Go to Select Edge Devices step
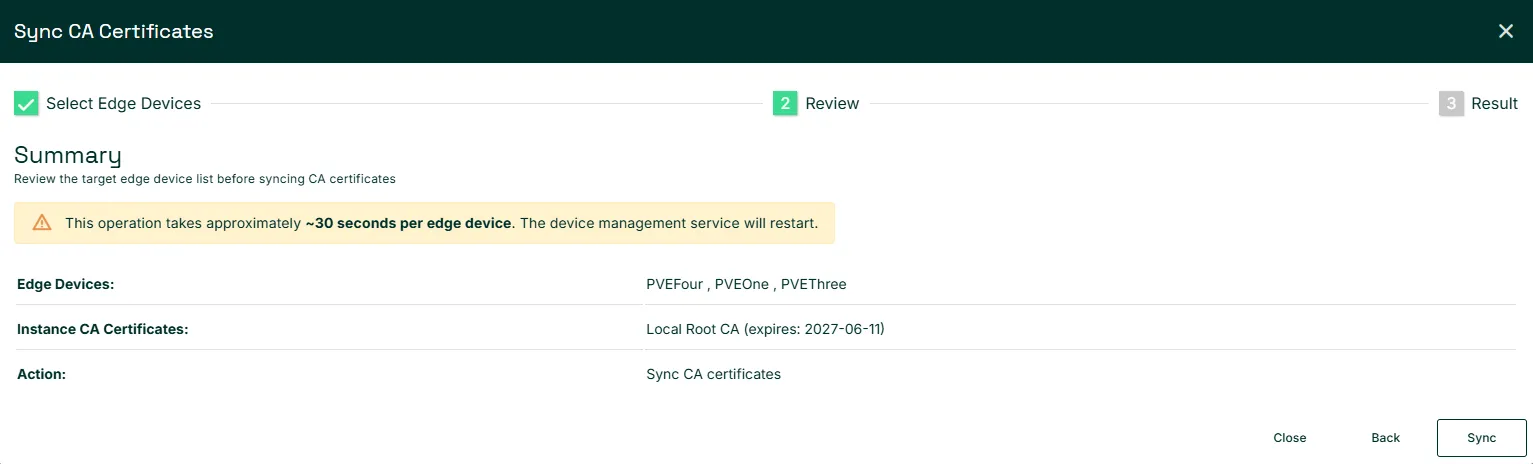 click(123, 104)
